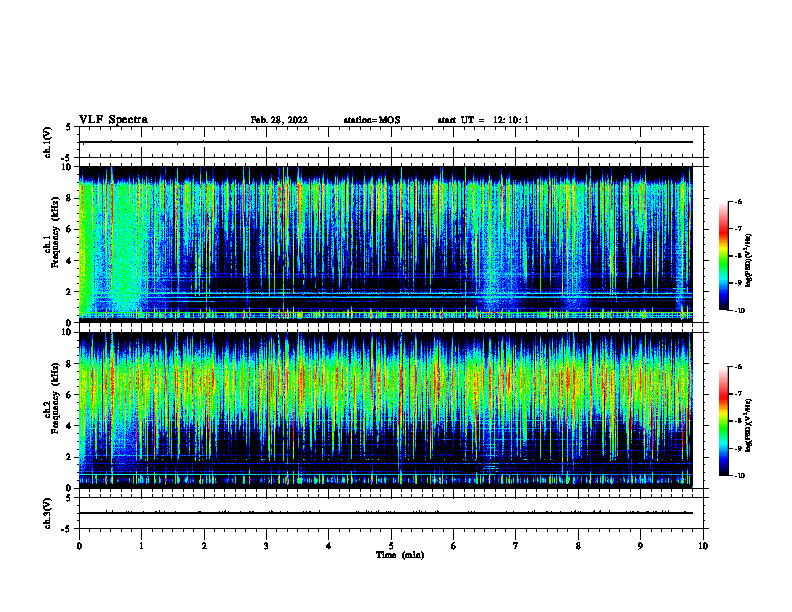This screenshot has width=792, height=612.
Task: Click the "-5" volt tick on ch.3(V) axis
Action: [x=67, y=529]
